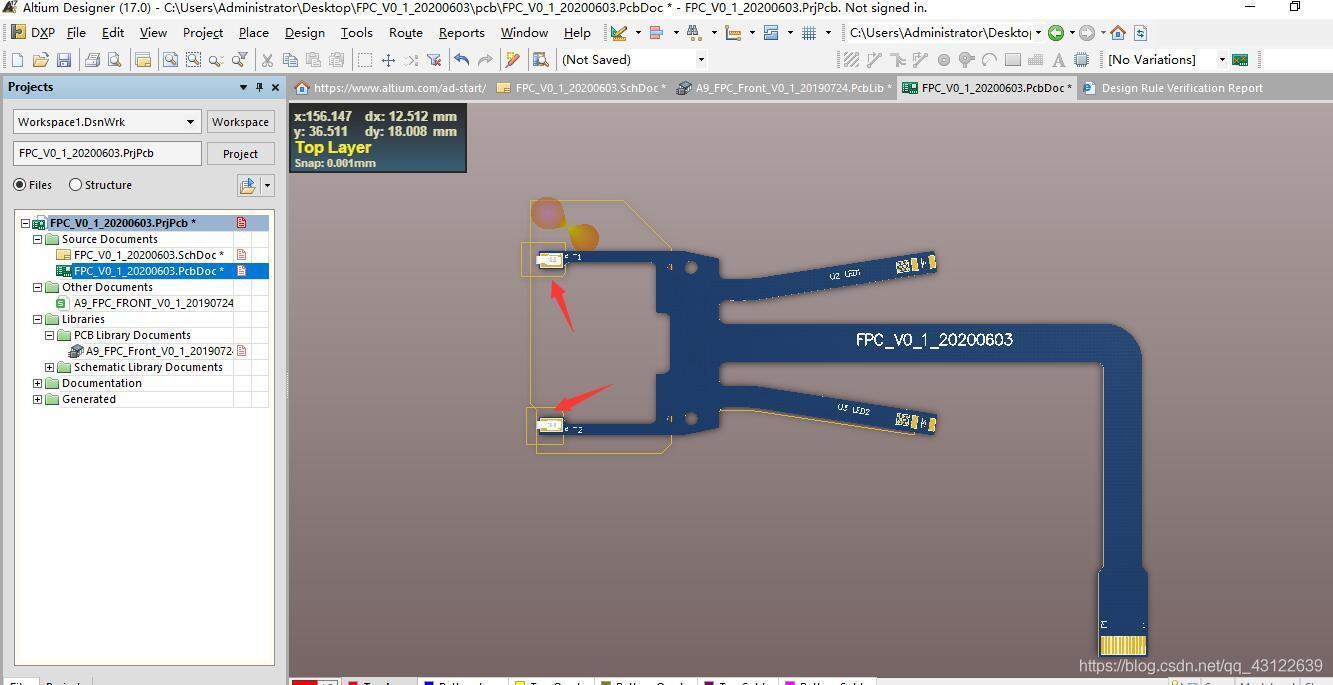This screenshot has height=685, width=1333.
Task: Select the FPC_V0_1_20200603.PrjPcb project root
Action: point(122,223)
